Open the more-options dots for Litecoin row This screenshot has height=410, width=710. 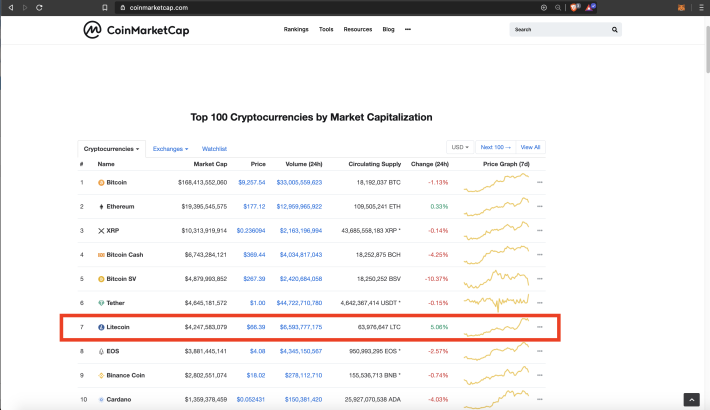point(540,327)
